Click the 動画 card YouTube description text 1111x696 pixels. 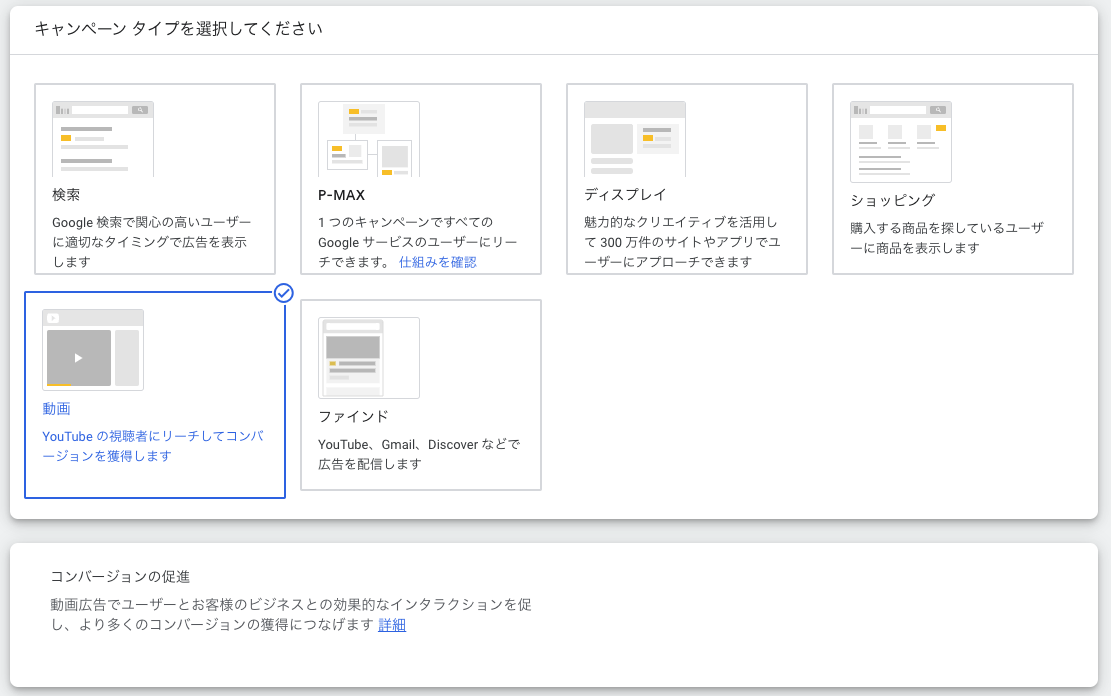click(x=152, y=446)
